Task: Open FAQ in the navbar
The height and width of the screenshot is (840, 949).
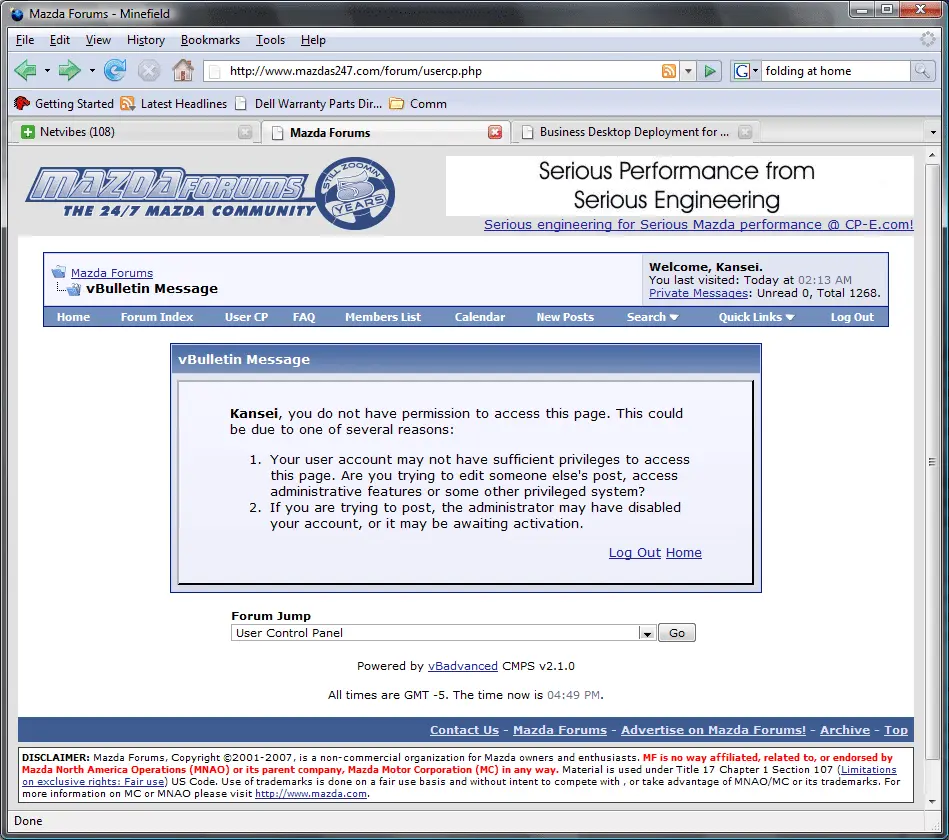Action: (304, 317)
